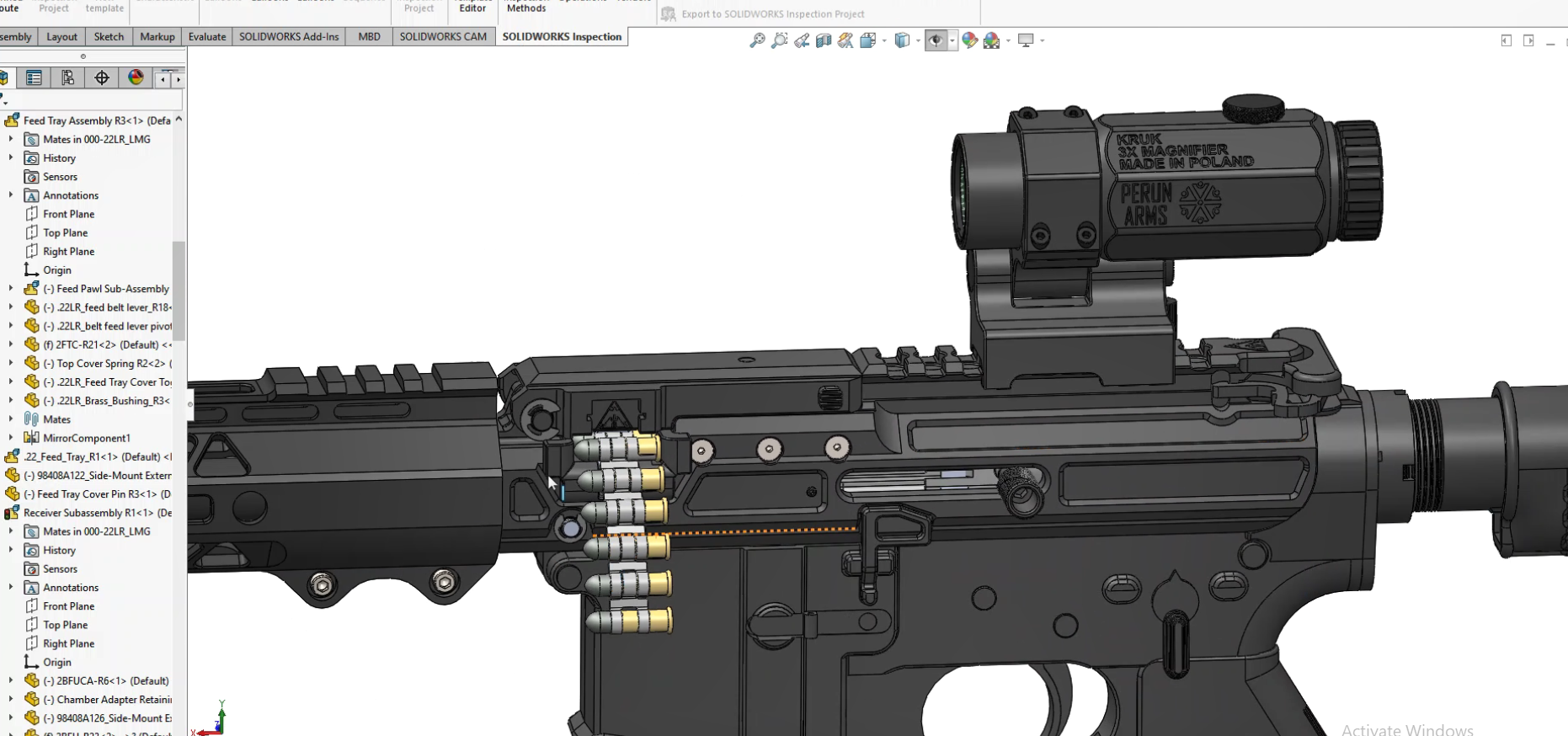This screenshot has height=736, width=1568.
Task: Select the Zoom to Area tool
Action: [x=779, y=40]
